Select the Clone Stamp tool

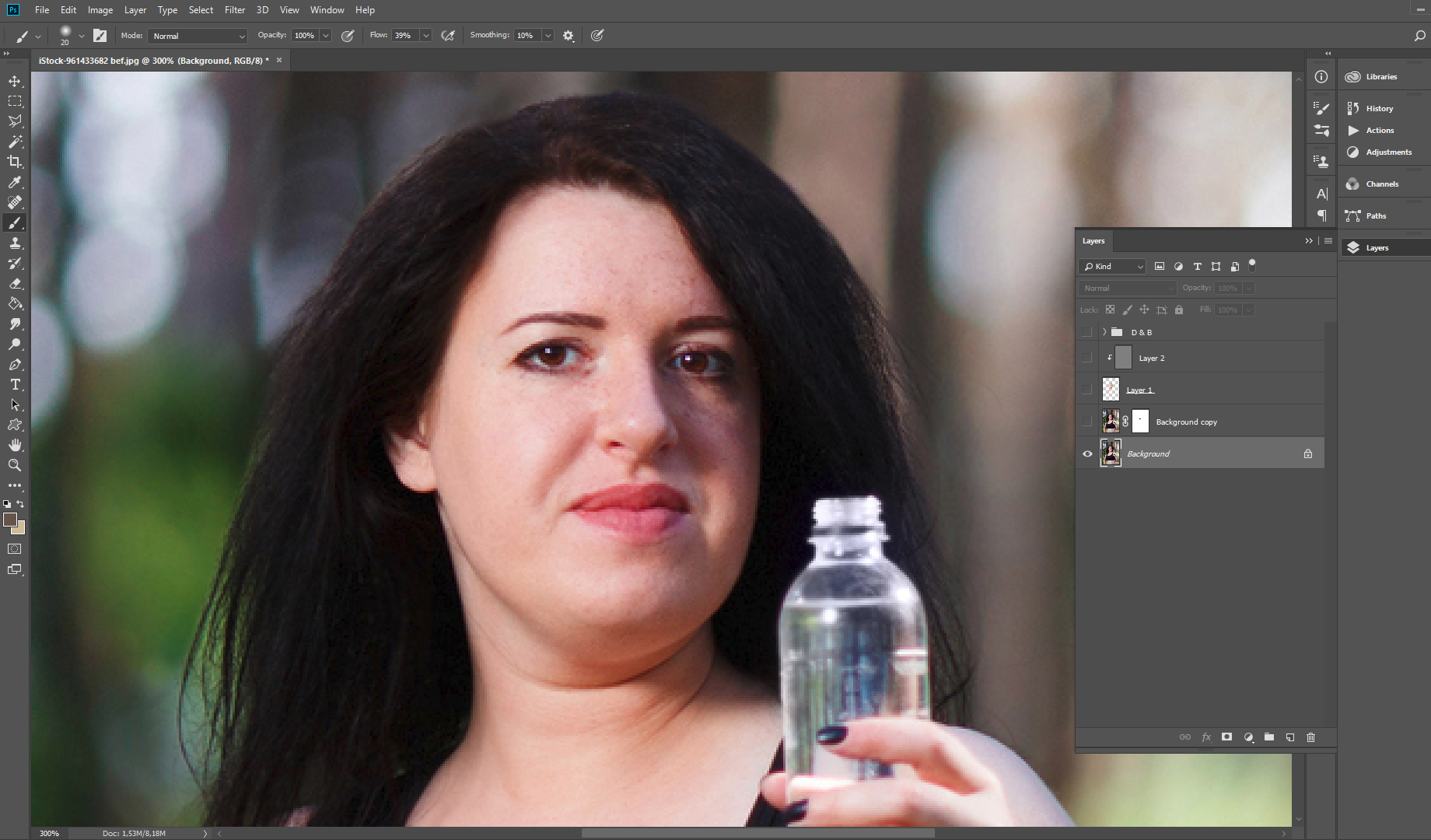[x=15, y=243]
